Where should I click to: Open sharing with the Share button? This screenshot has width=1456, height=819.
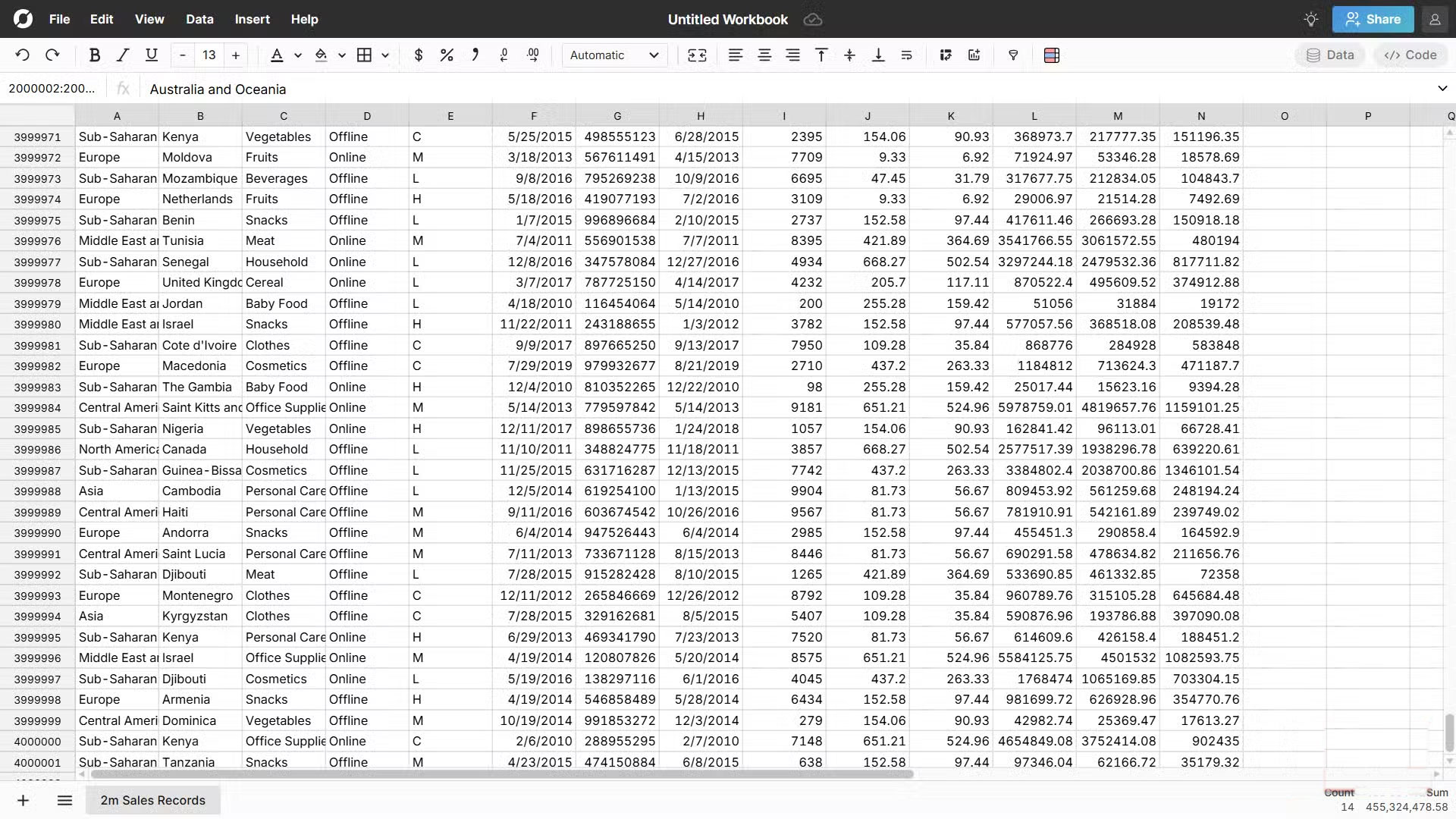pos(1373,19)
